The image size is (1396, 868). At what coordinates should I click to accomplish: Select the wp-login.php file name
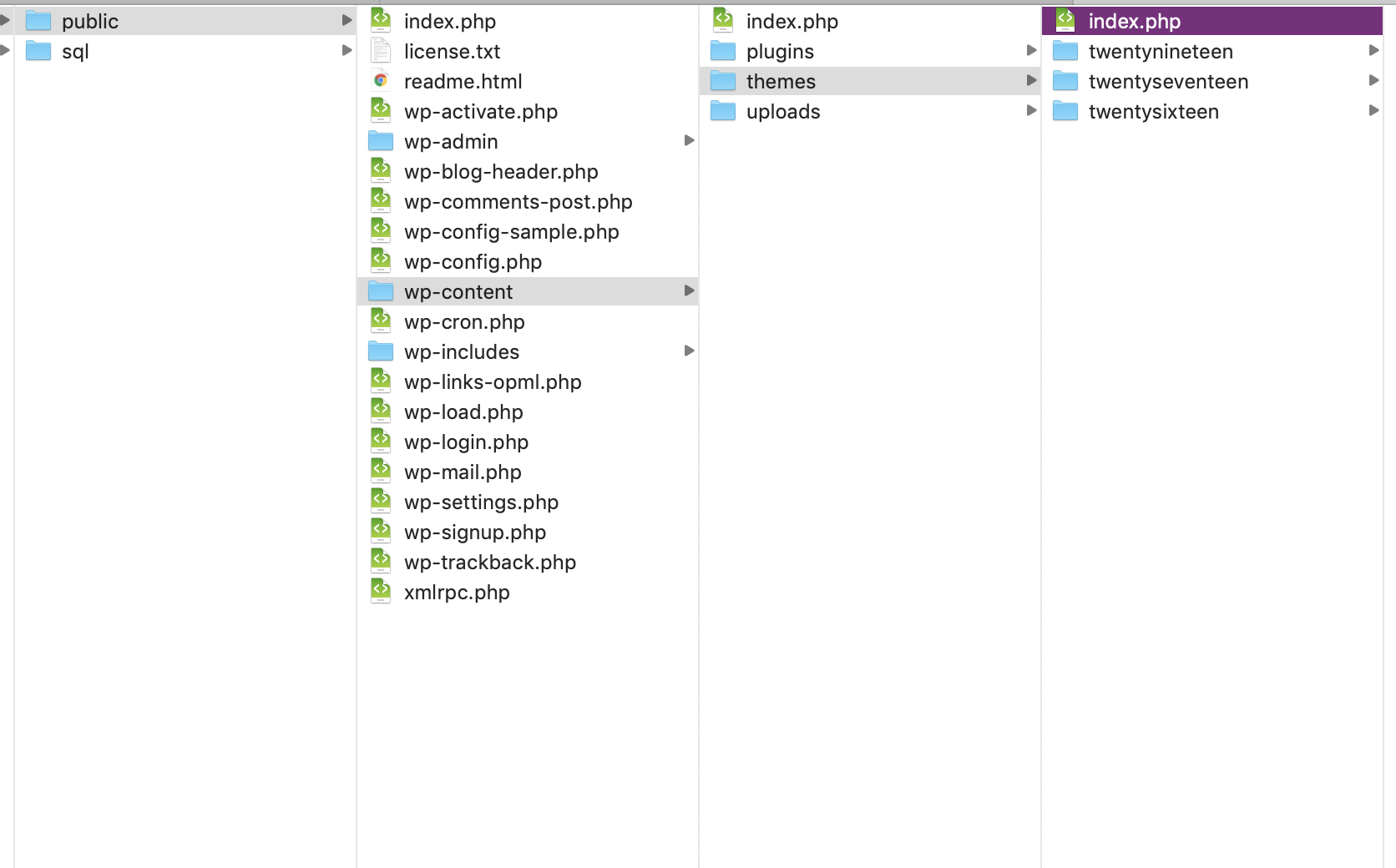coord(467,442)
